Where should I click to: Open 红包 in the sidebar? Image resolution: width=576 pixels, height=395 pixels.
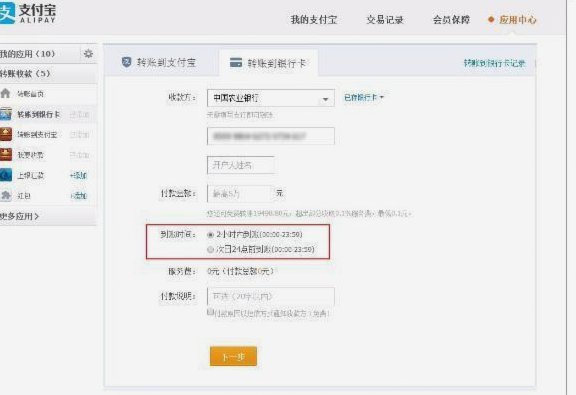[x=24, y=196]
